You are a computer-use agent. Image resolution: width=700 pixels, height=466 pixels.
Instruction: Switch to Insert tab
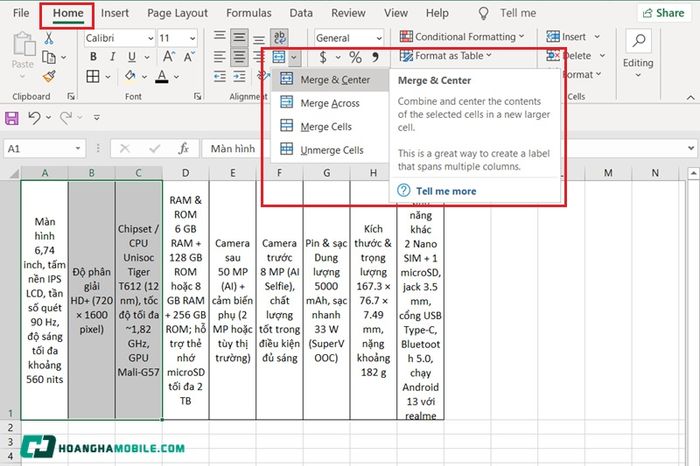(x=115, y=13)
